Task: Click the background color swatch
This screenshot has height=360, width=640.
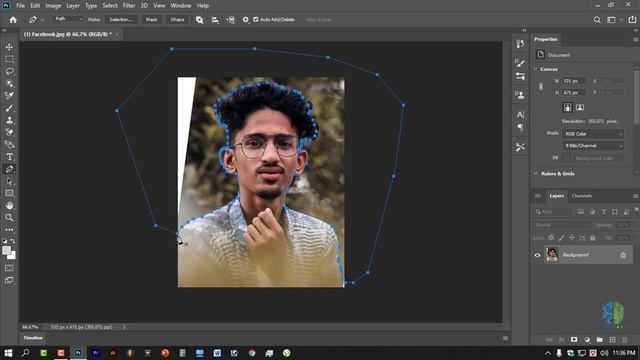Action: [12, 256]
